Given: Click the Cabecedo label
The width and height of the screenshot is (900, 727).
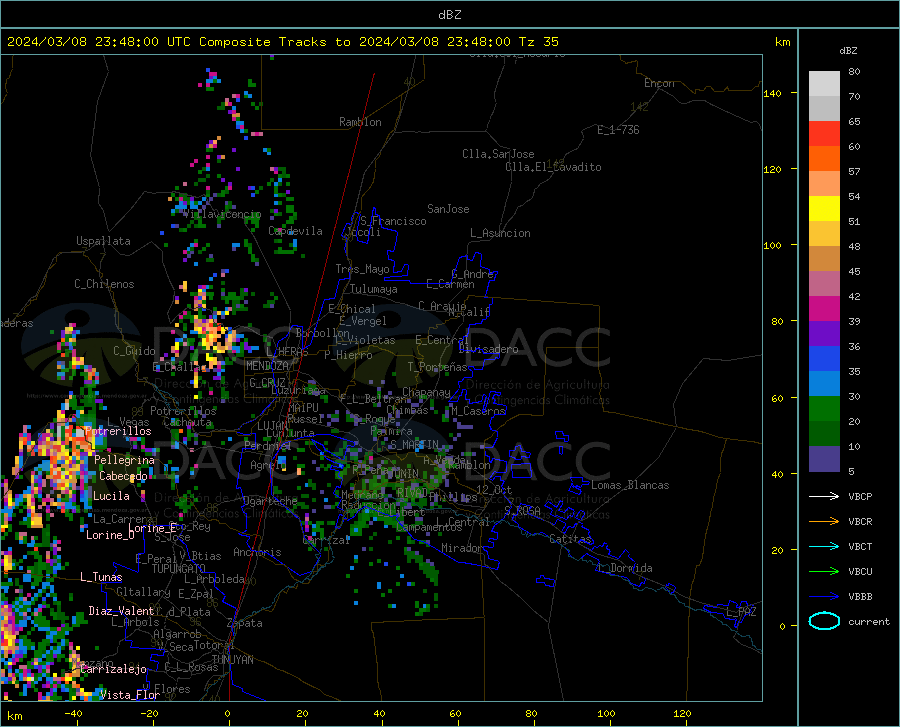Looking at the screenshot, I should pyautogui.click(x=123, y=476).
